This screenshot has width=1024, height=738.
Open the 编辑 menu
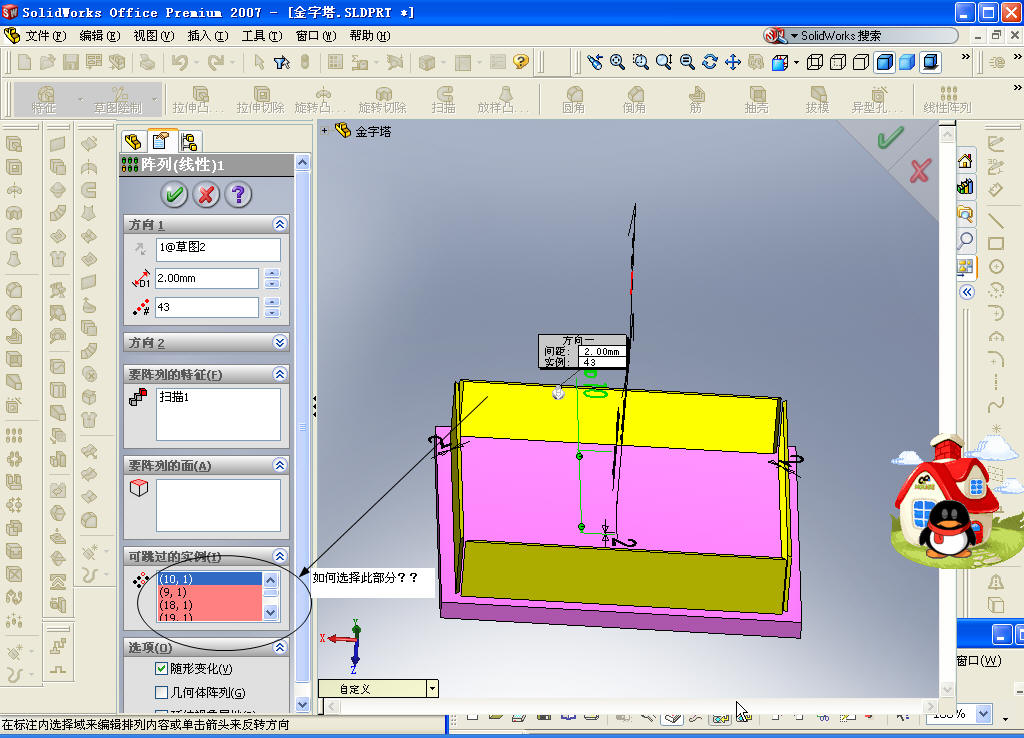[99, 35]
